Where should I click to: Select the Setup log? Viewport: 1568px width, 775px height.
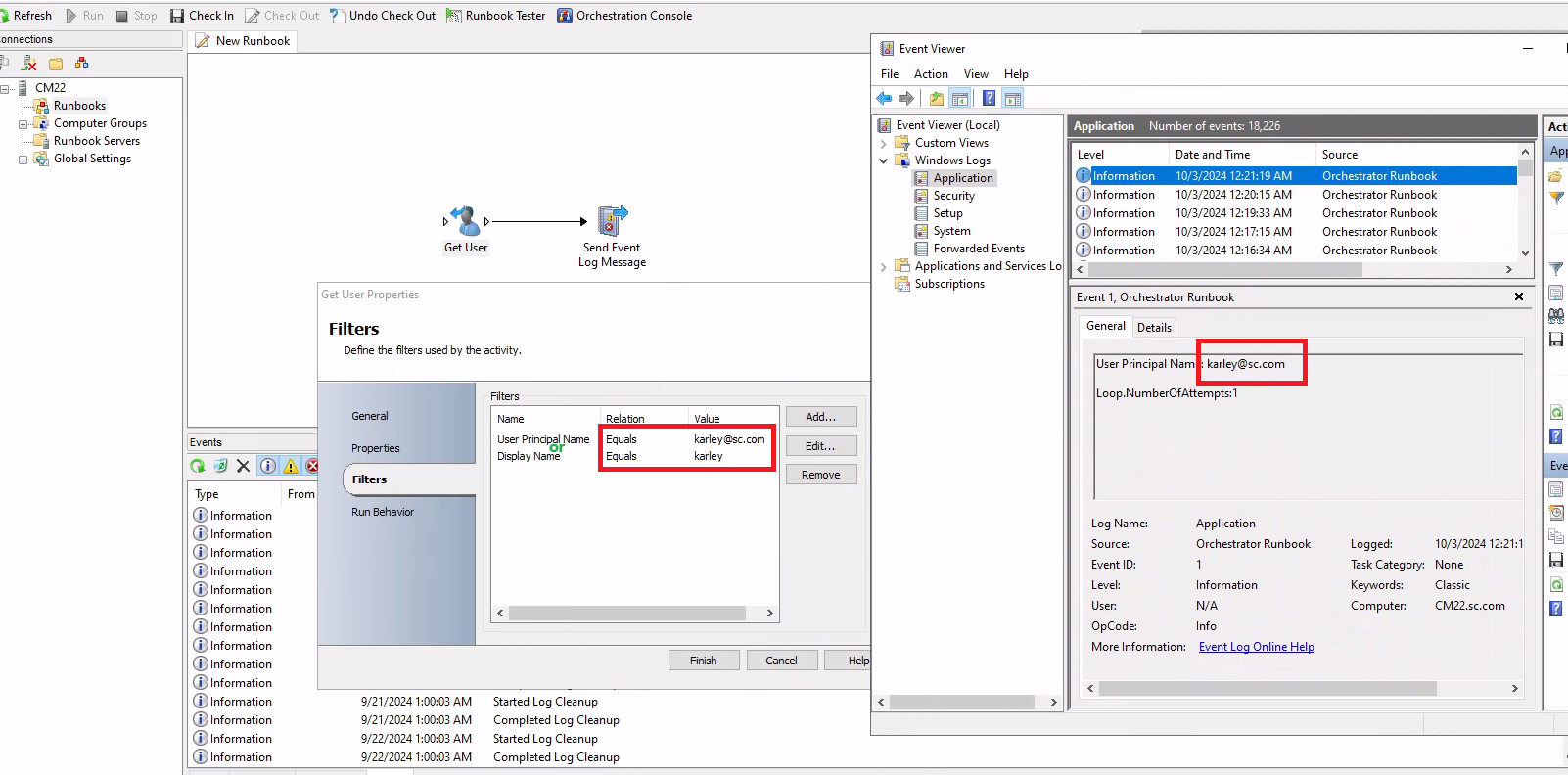click(x=947, y=213)
